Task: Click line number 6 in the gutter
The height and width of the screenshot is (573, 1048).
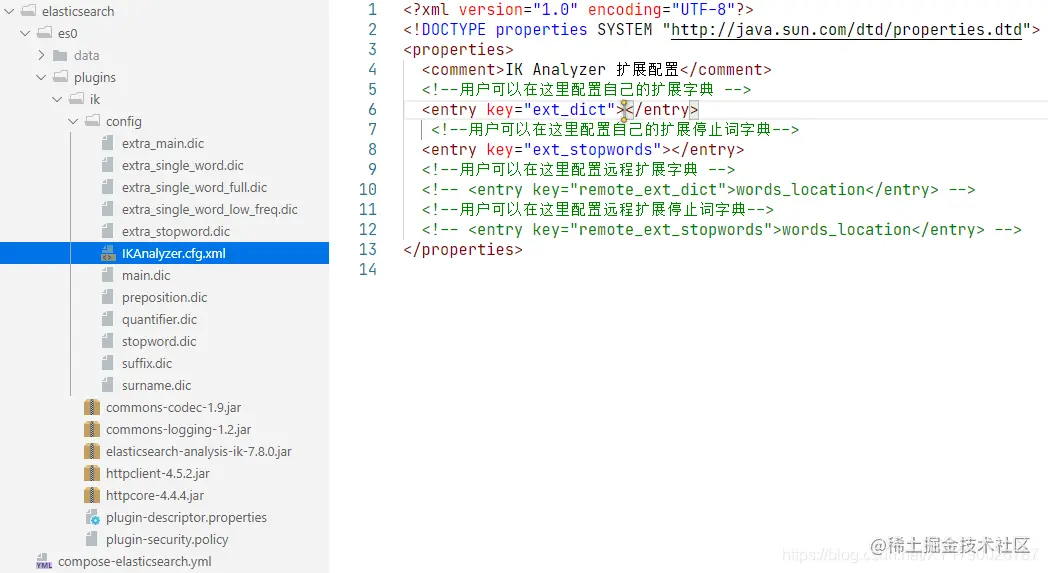Action: pos(372,110)
